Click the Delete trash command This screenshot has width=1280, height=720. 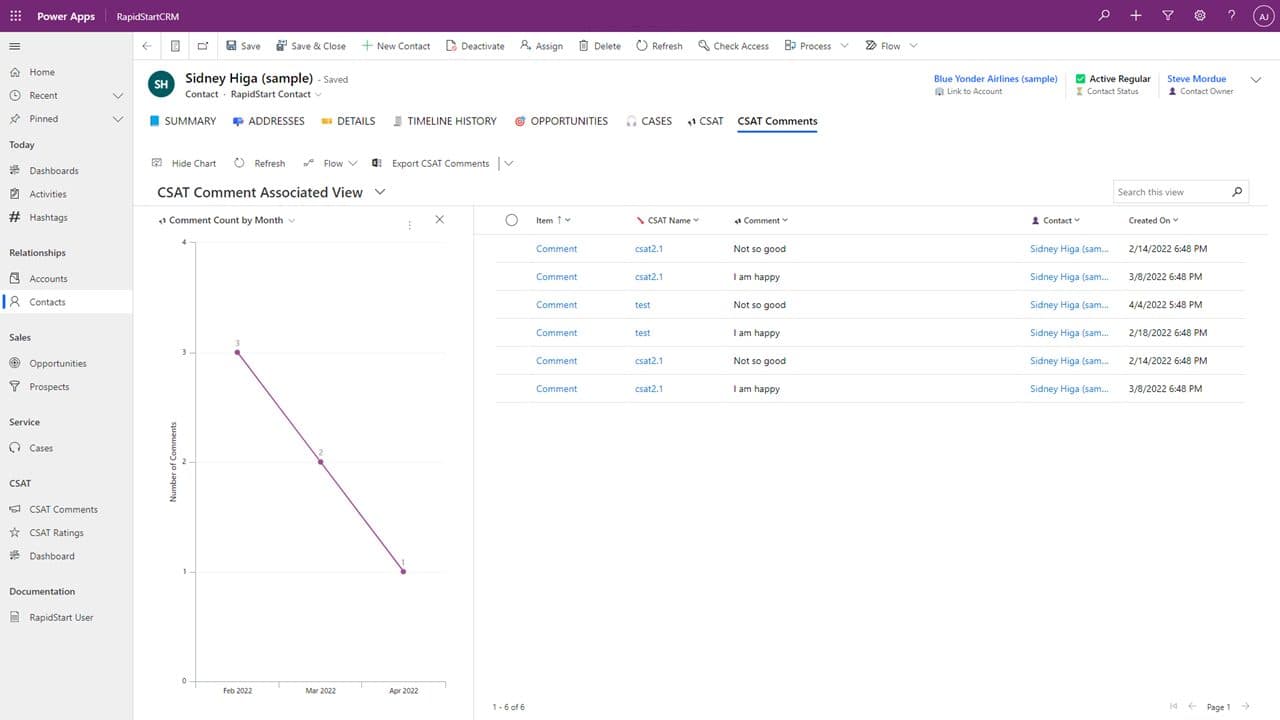point(600,46)
